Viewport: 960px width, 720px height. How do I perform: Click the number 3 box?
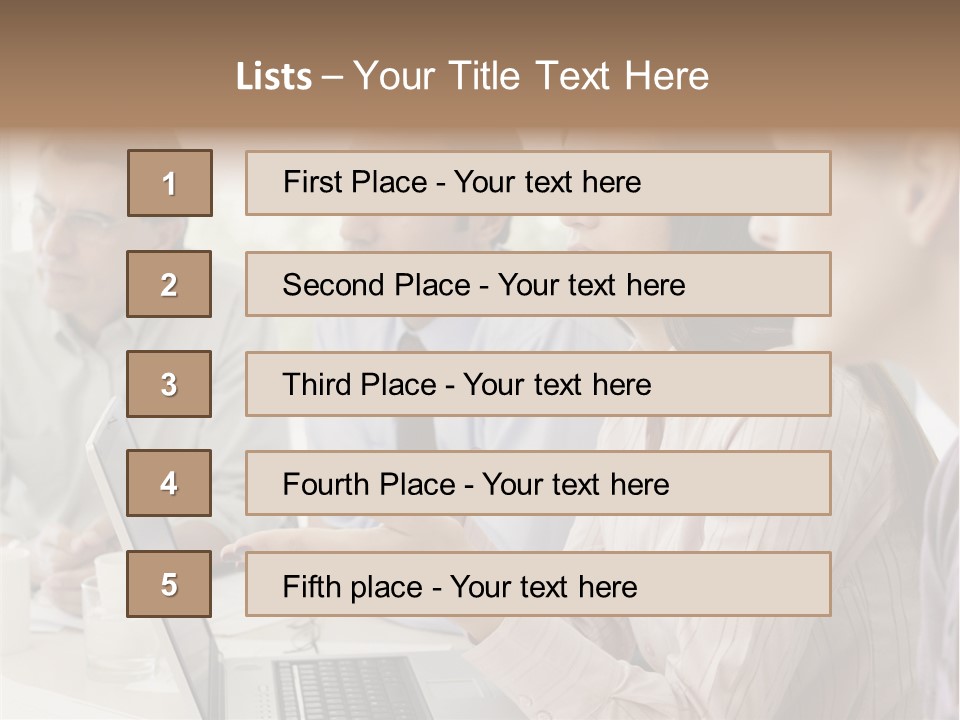[169, 384]
